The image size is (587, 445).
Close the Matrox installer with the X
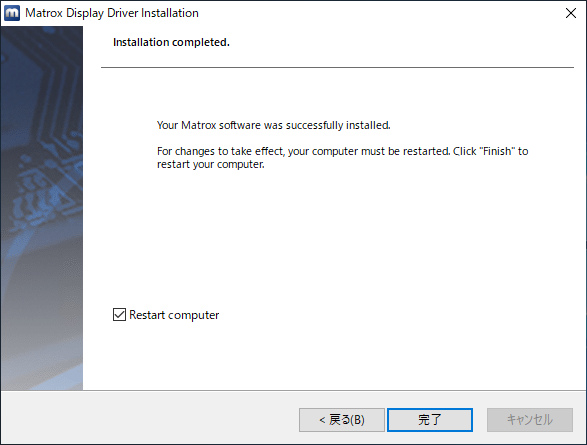(571, 13)
